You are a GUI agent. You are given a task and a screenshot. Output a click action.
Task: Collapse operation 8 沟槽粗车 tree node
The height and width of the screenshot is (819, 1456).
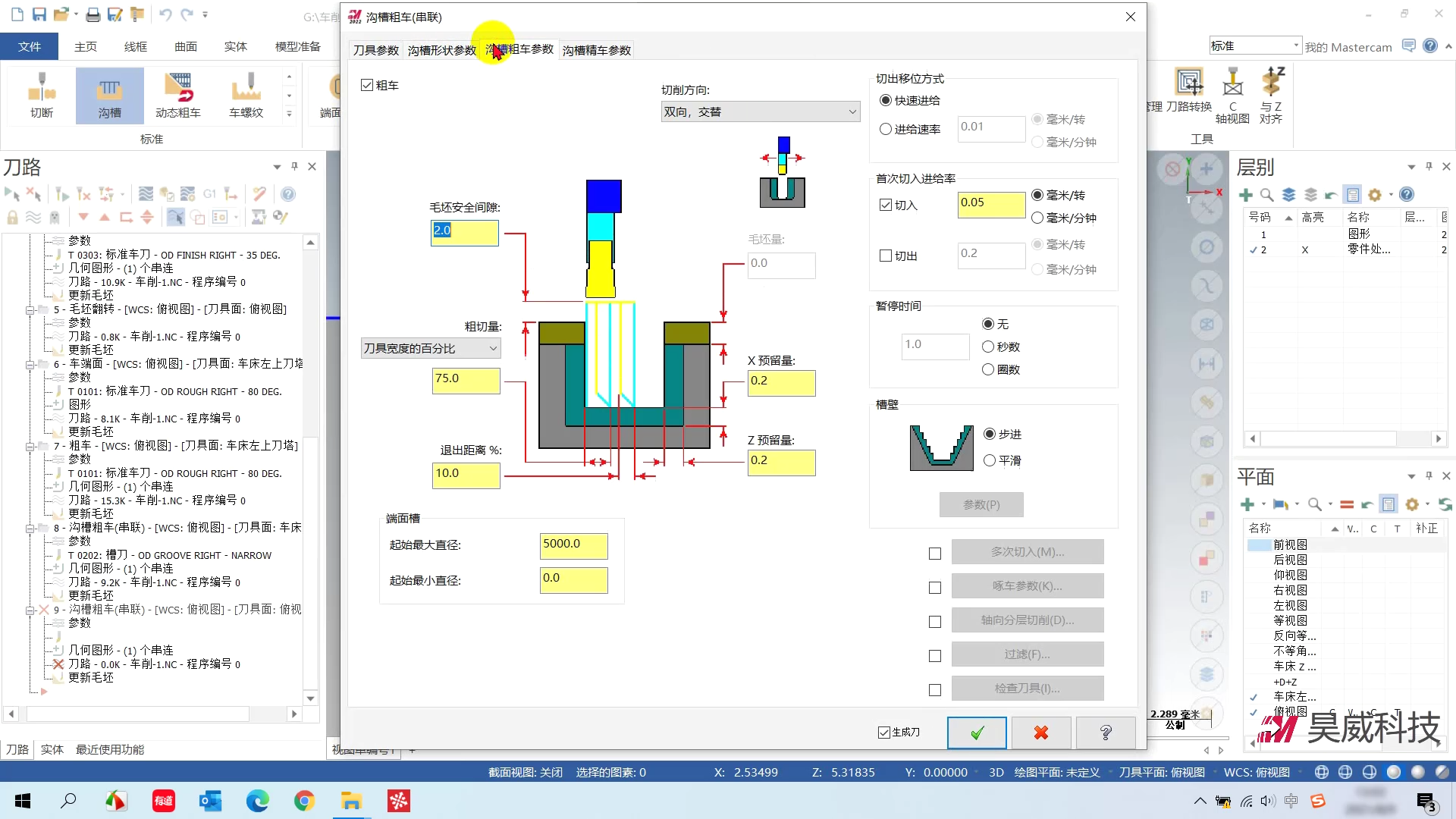(x=30, y=529)
